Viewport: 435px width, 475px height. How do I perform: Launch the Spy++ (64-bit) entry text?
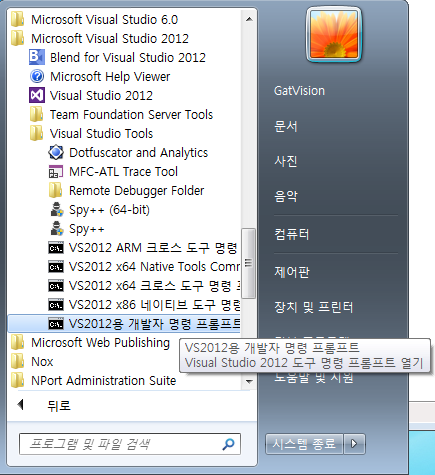click(109, 210)
